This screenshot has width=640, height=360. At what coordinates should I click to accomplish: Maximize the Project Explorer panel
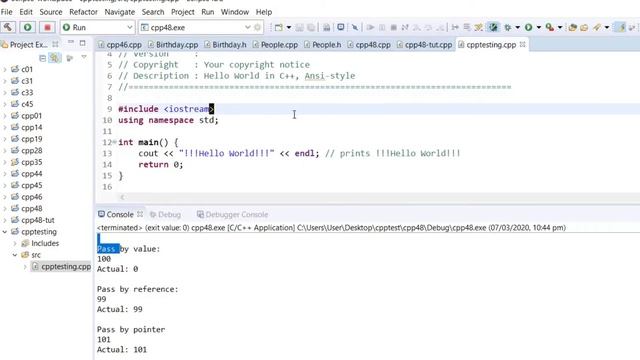[82, 43]
